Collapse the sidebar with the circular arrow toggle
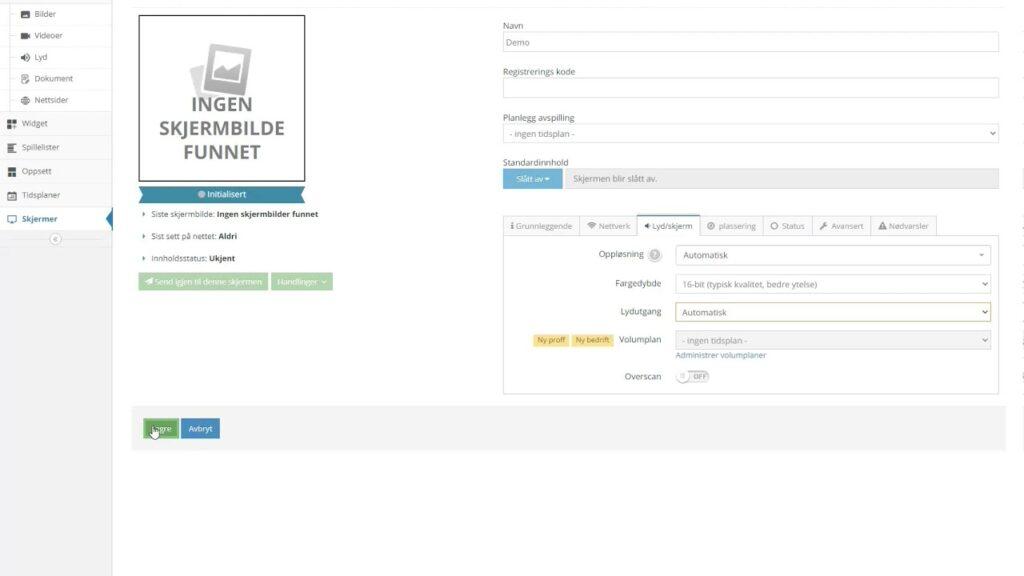The height and width of the screenshot is (576, 1024). click(x=57, y=239)
